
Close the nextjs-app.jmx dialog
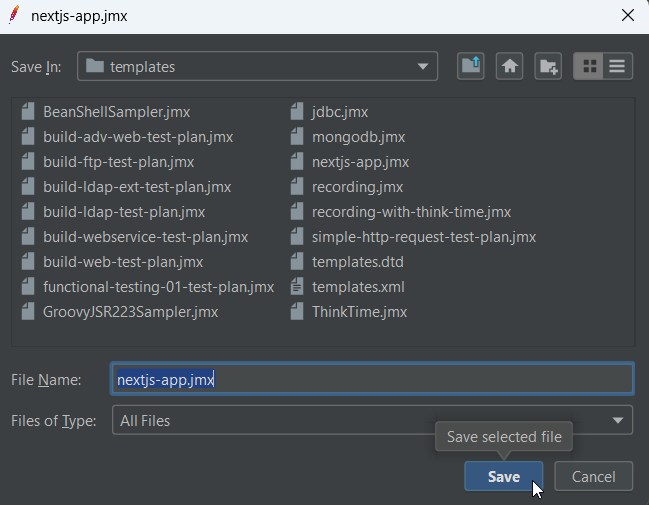[x=628, y=15]
